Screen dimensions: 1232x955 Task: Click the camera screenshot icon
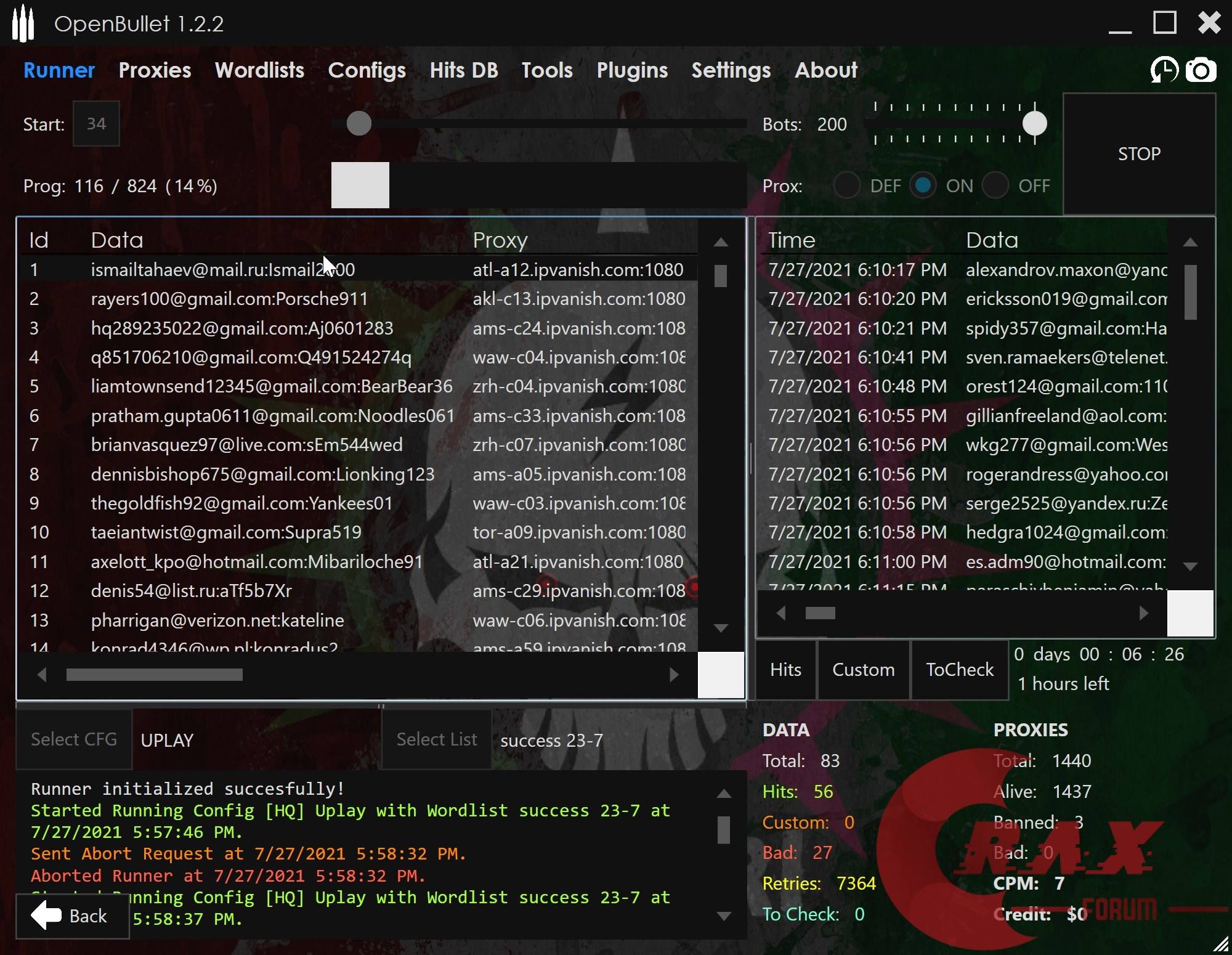click(1201, 70)
